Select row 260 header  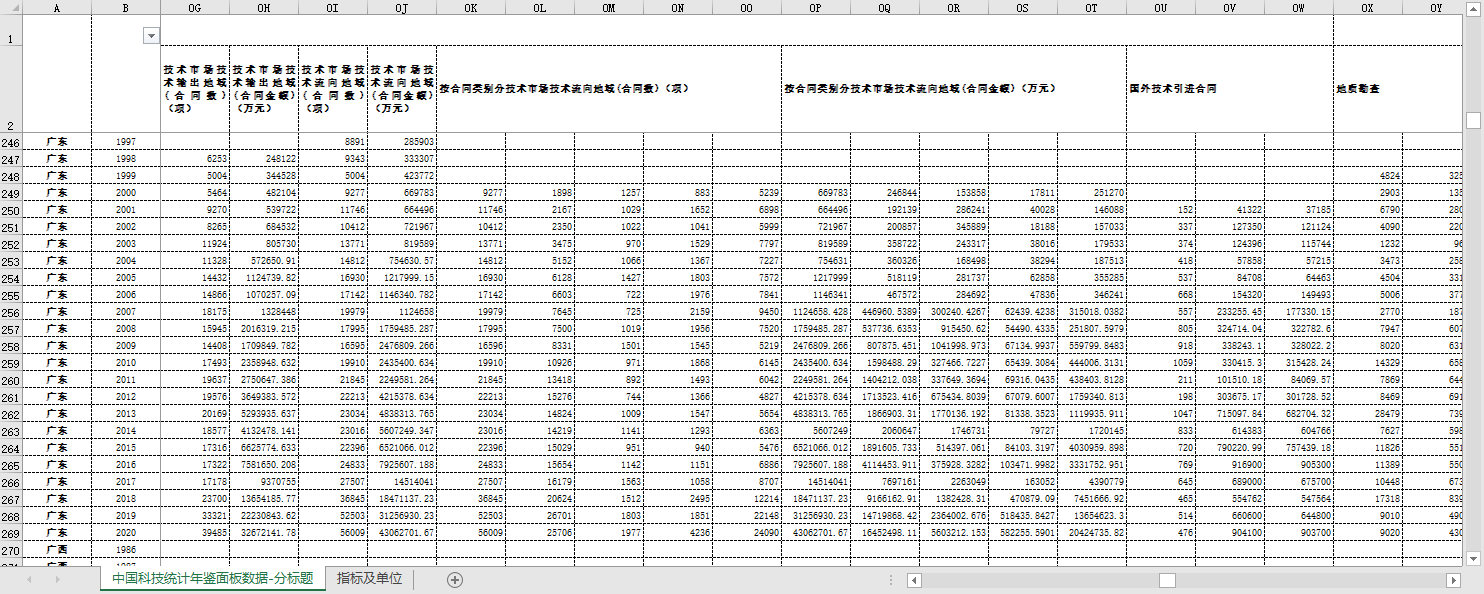11,380
